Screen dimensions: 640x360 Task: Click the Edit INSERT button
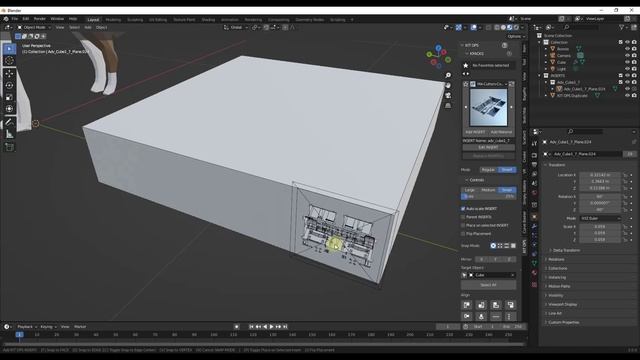(488, 147)
